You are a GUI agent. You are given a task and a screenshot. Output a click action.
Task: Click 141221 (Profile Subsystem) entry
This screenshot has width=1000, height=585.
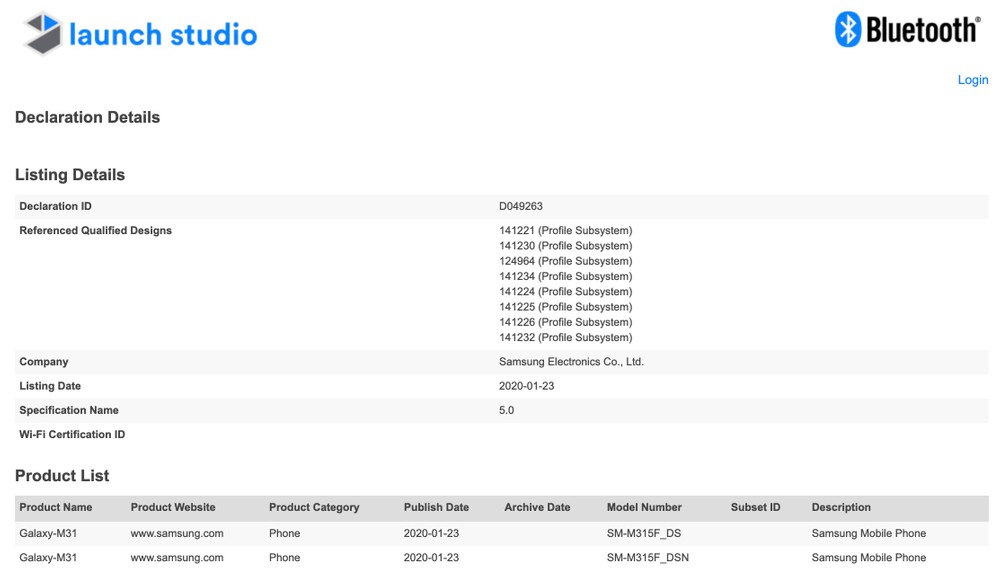click(565, 230)
